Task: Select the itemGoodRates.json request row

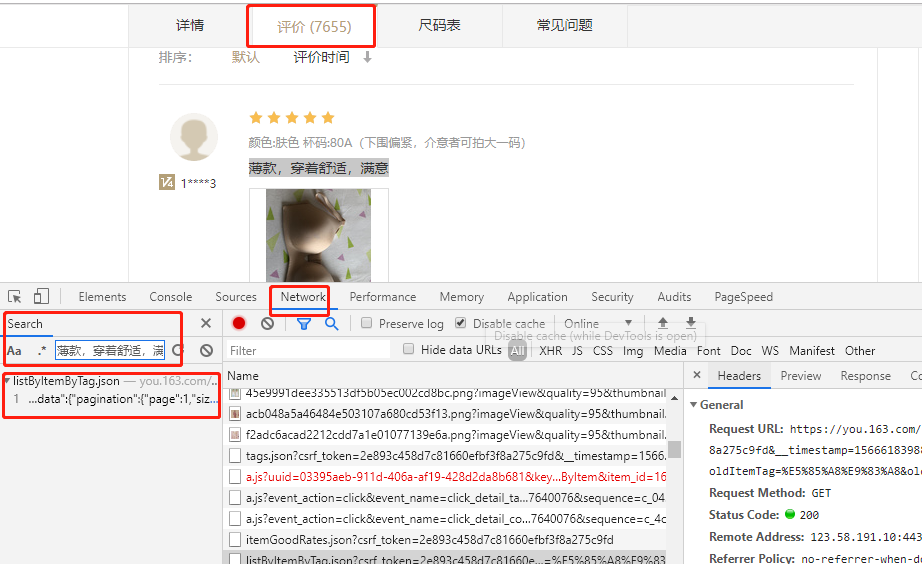Action: [x=447, y=539]
